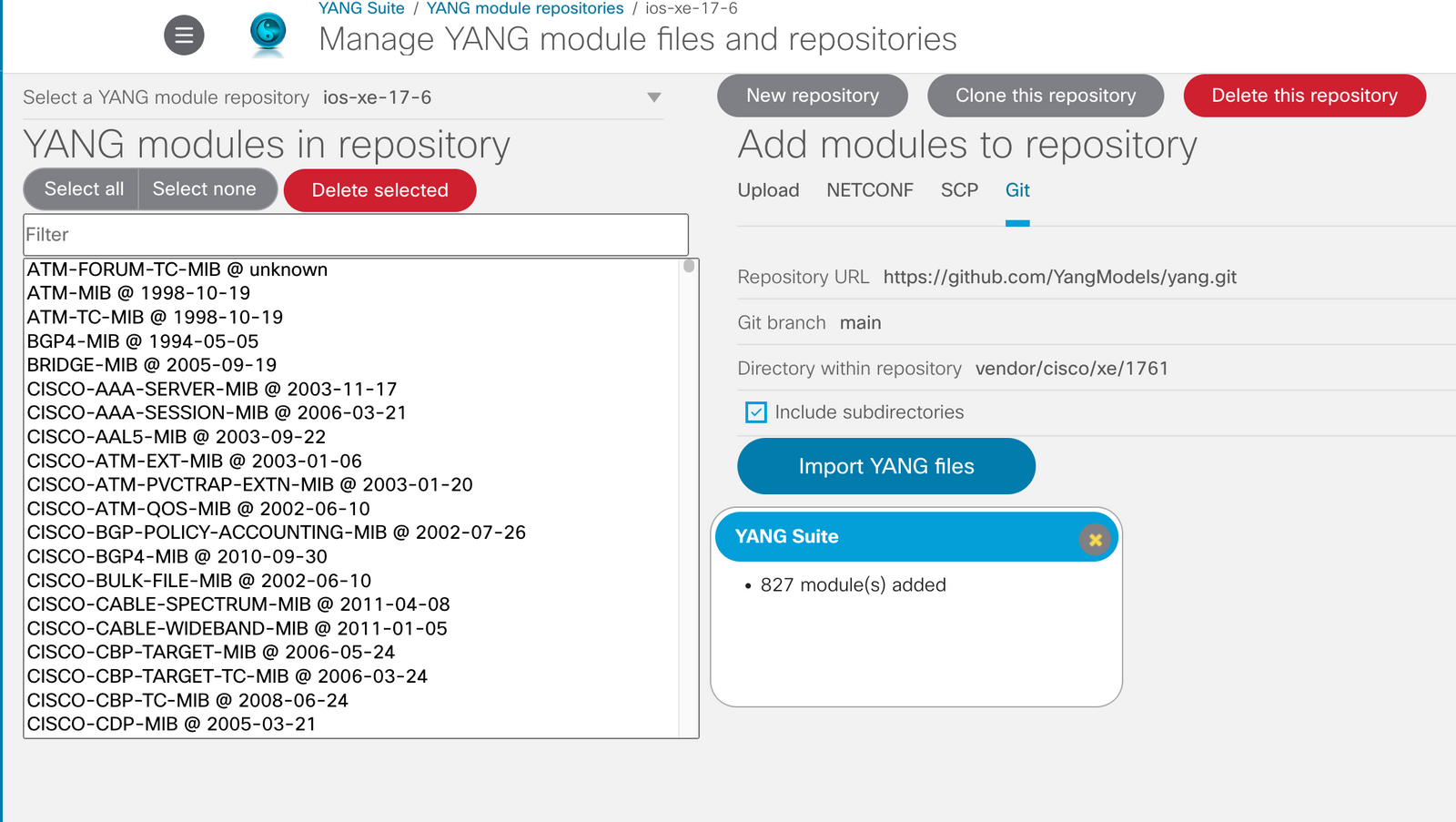Open the SCP tab

pyautogui.click(x=958, y=190)
